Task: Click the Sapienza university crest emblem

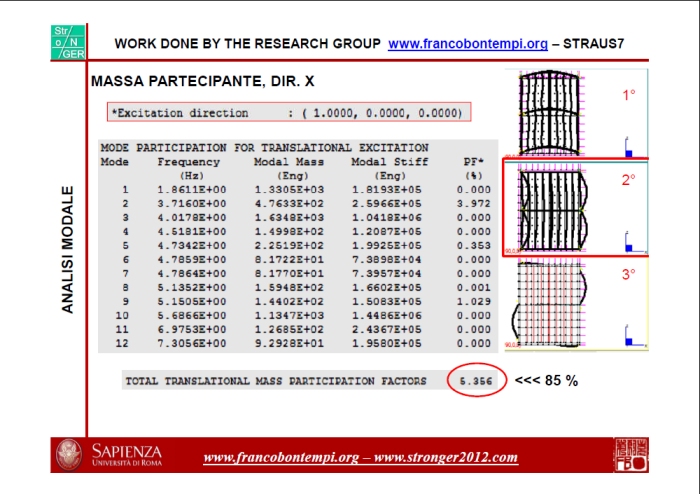Action: (x=69, y=456)
